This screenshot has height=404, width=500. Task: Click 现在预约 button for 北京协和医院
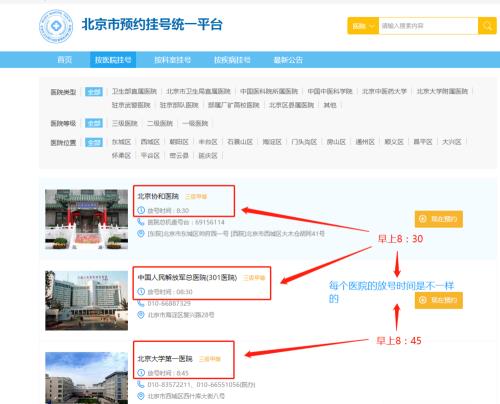439,219
